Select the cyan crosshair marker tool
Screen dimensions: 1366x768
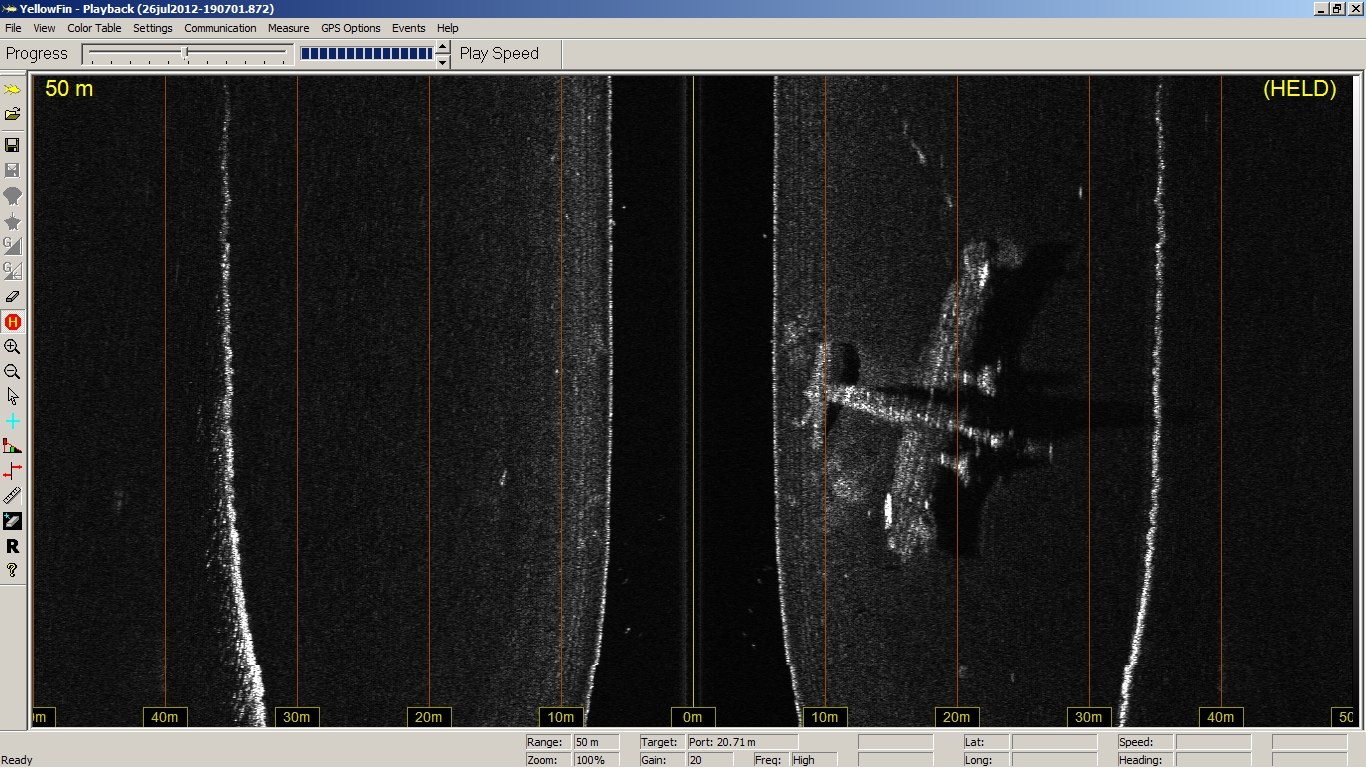[12, 422]
